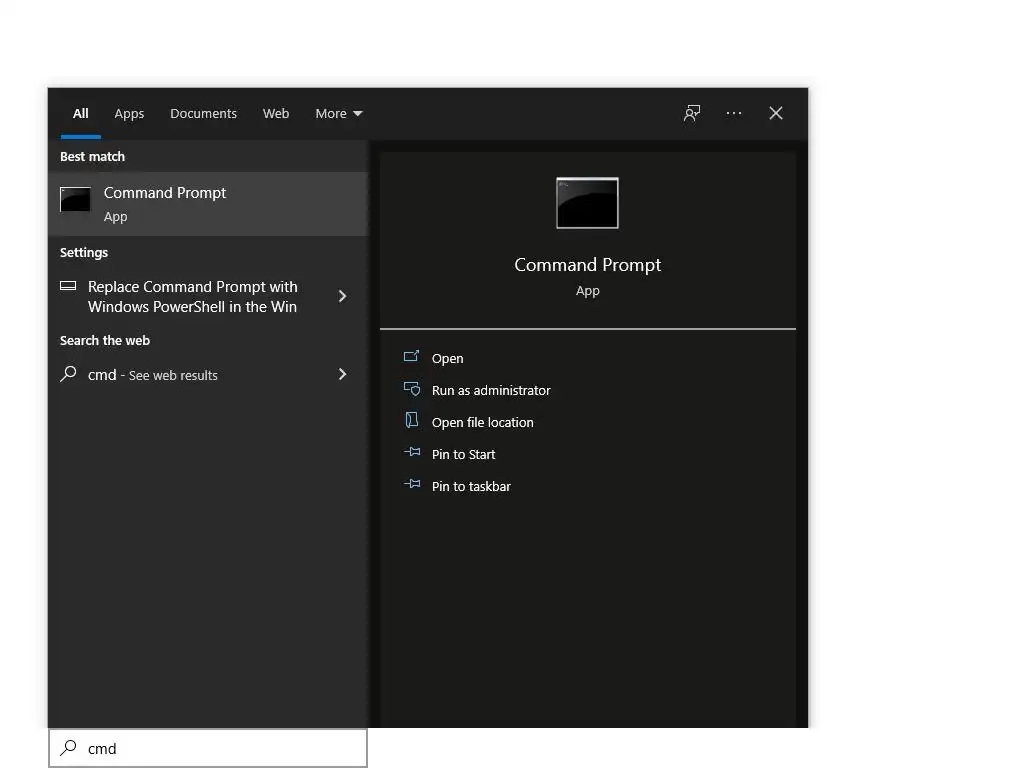
Task: Click the Open file location folder icon
Action: [411, 420]
